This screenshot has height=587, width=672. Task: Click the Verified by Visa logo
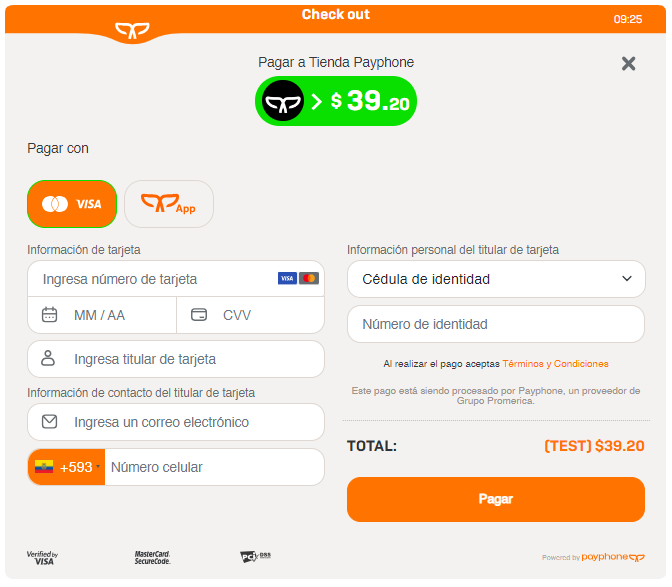coord(42,558)
